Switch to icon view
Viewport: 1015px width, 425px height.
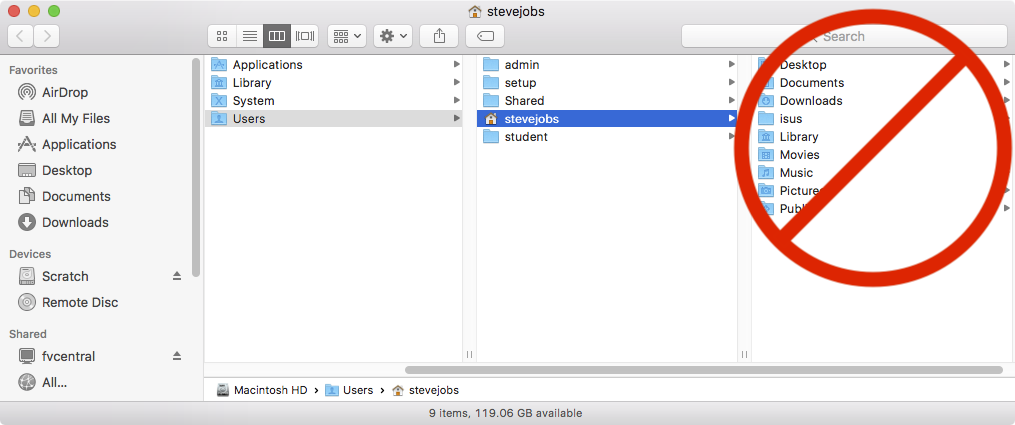click(222, 36)
